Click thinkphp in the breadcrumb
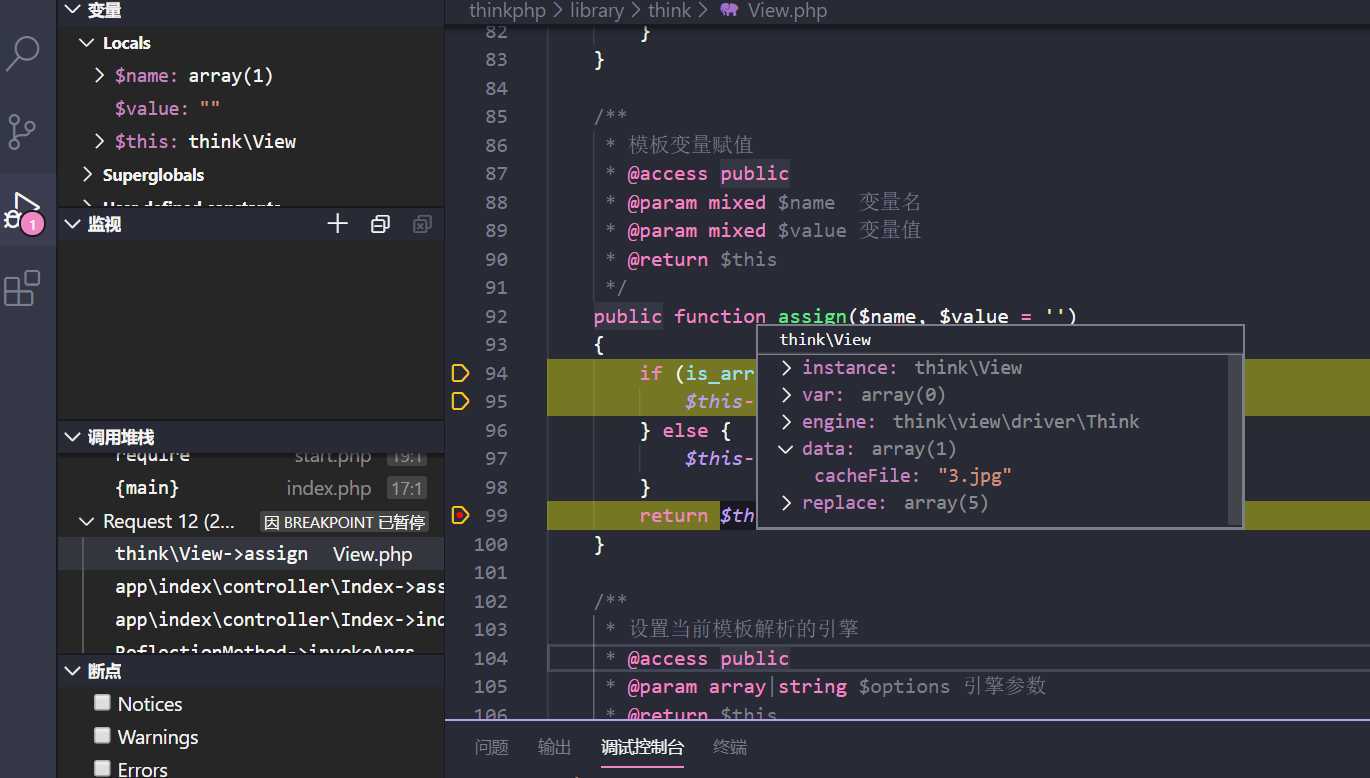Screen dimensions: 1370x778 510,10
